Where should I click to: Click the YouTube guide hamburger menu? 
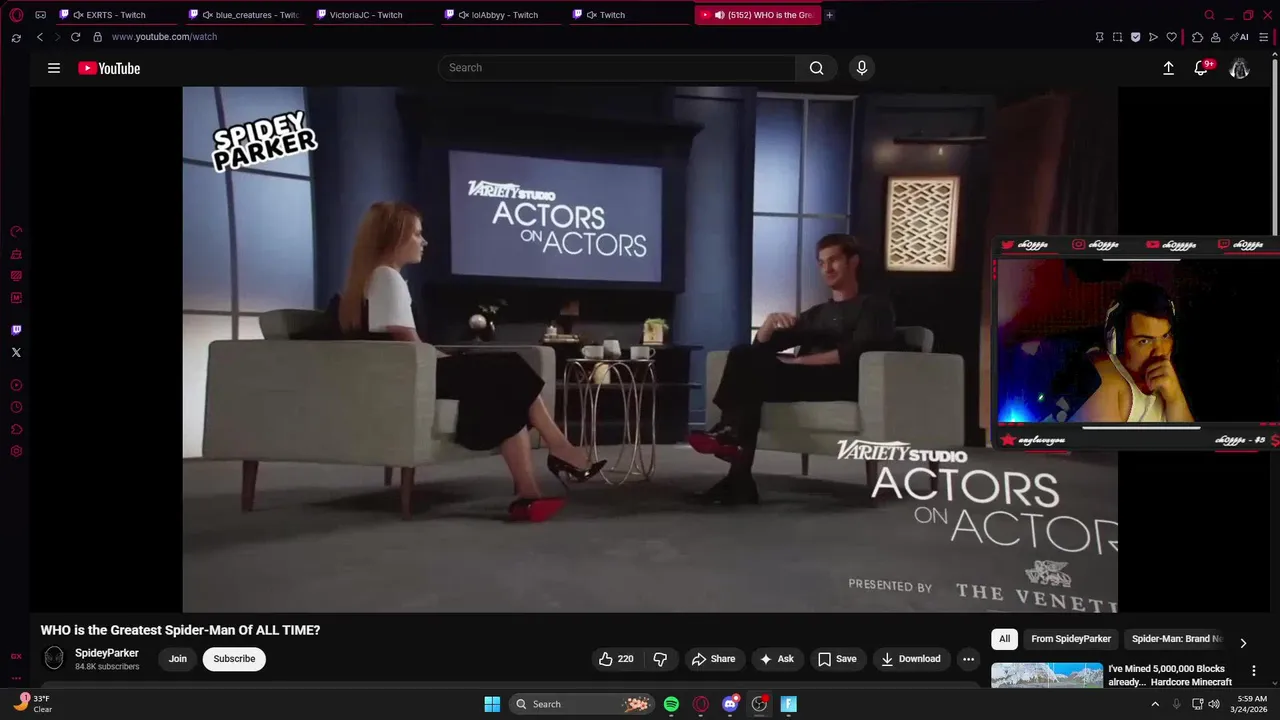(x=54, y=68)
